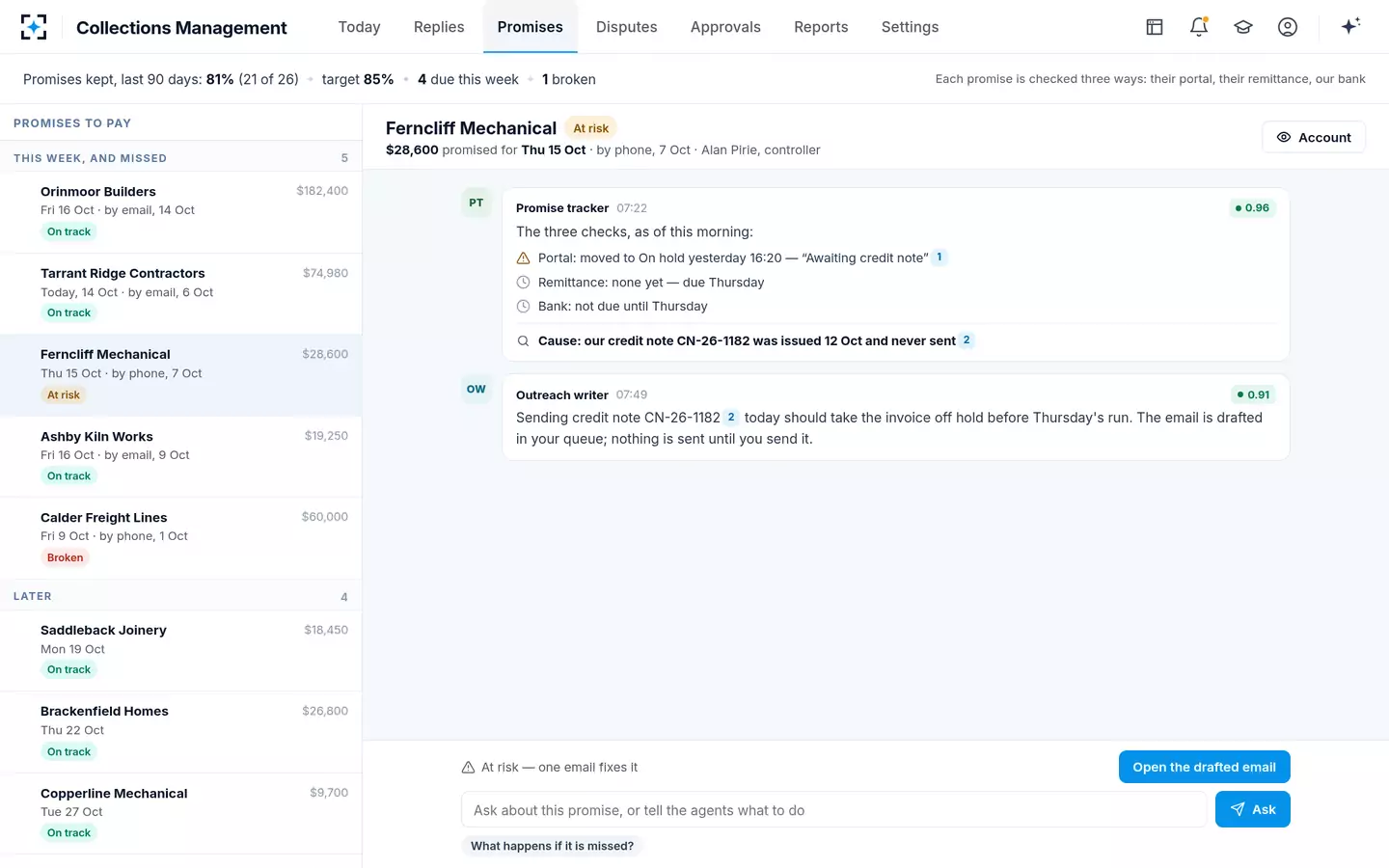Open Calder Freight Lines broken promise
Screen dimensions: 1389x868
click(x=180, y=538)
